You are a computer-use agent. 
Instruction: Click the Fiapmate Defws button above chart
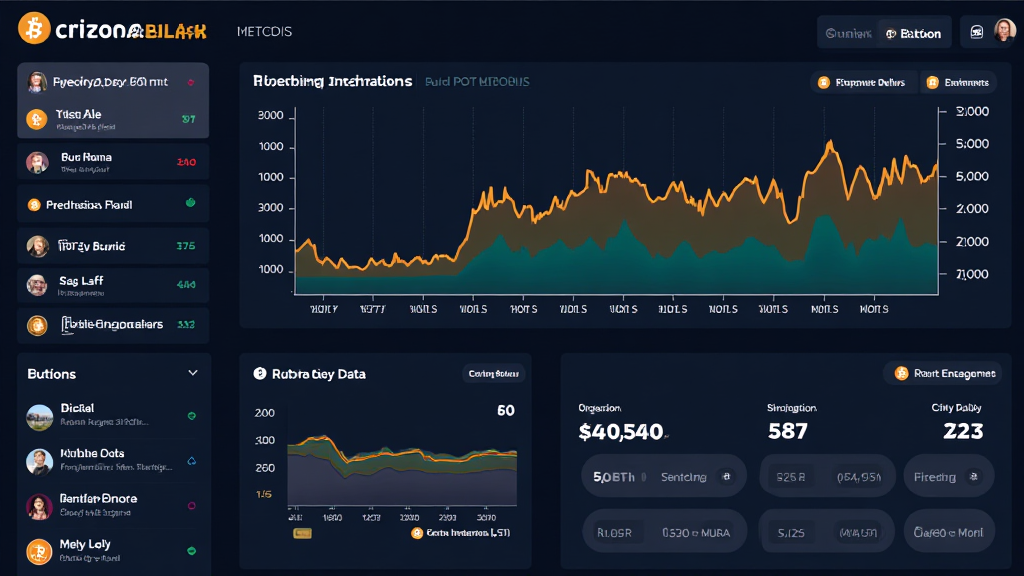(x=860, y=83)
